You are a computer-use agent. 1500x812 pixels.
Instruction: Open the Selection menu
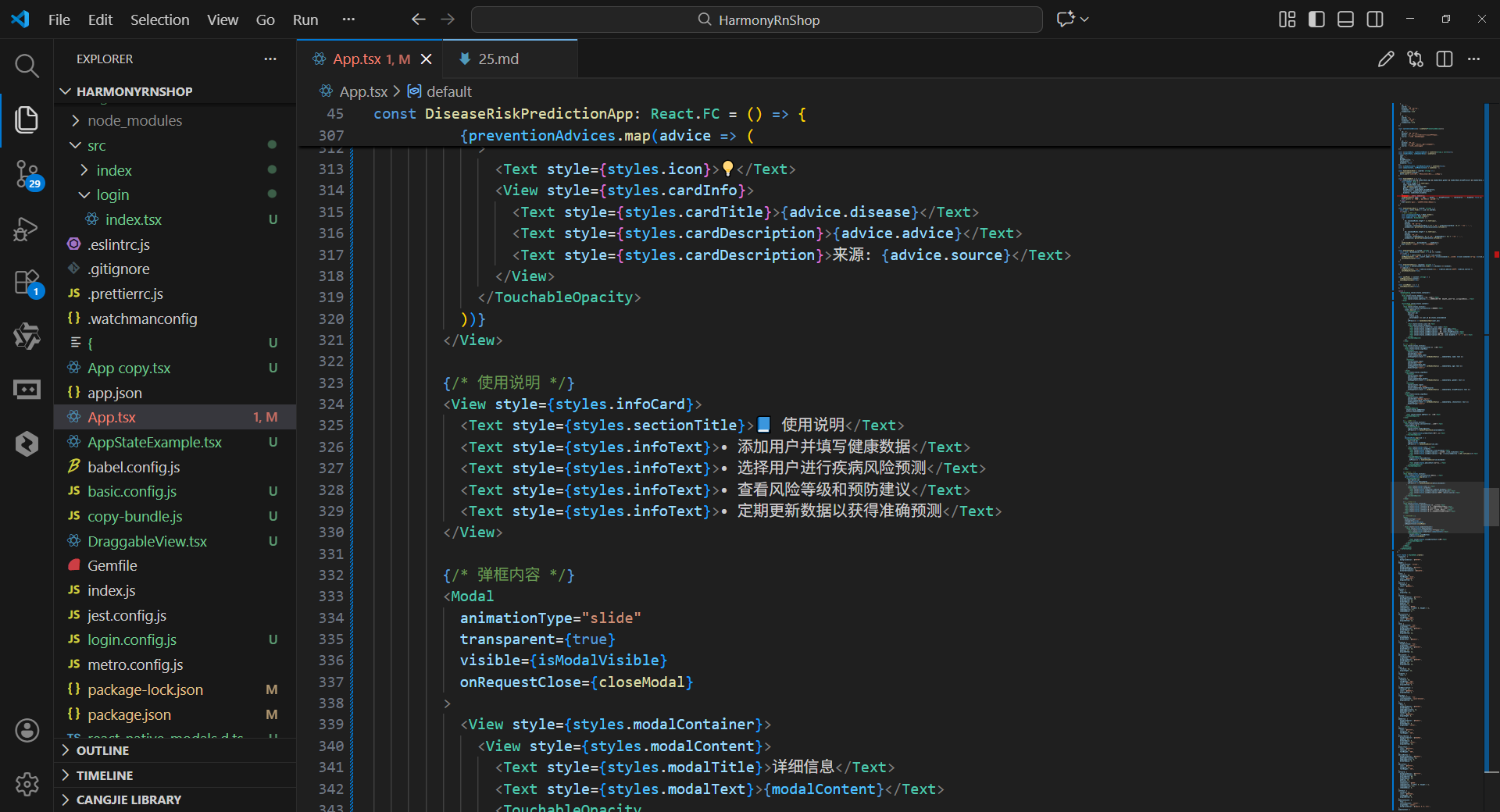159,20
